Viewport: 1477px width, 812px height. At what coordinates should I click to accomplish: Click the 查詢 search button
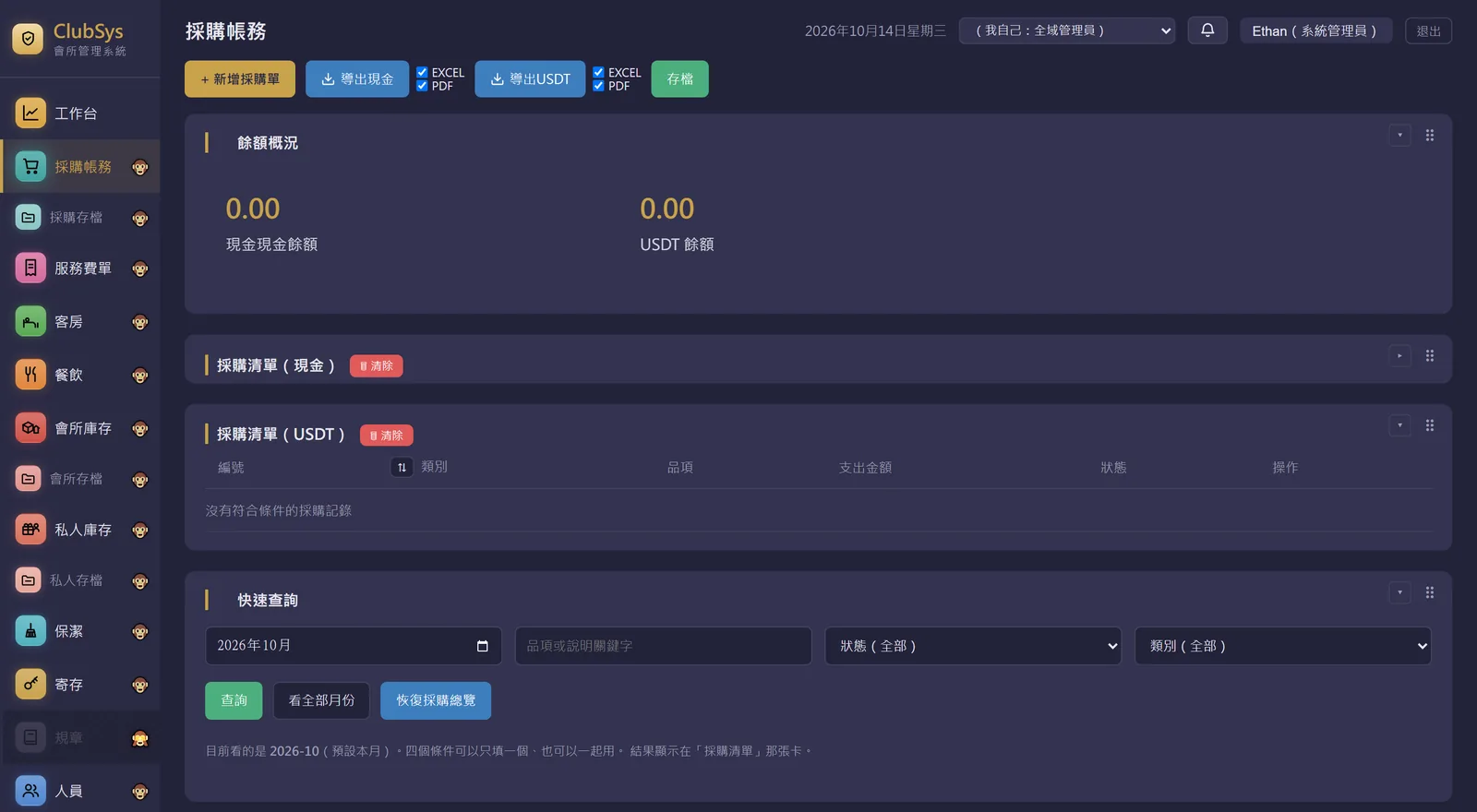(x=234, y=701)
